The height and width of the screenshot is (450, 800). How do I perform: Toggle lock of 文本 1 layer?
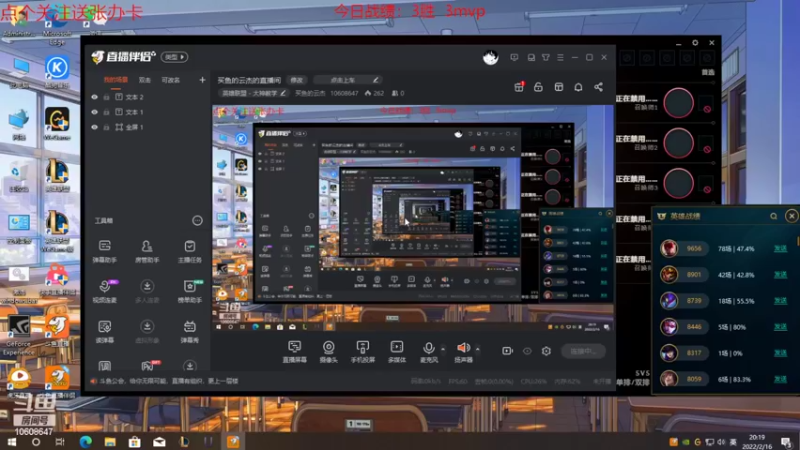[107, 112]
